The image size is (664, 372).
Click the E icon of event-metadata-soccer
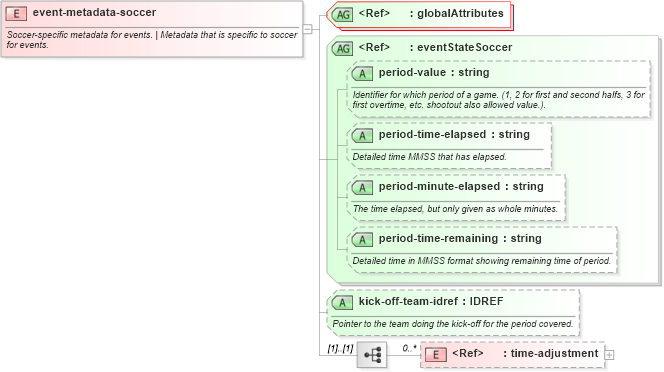point(16,14)
